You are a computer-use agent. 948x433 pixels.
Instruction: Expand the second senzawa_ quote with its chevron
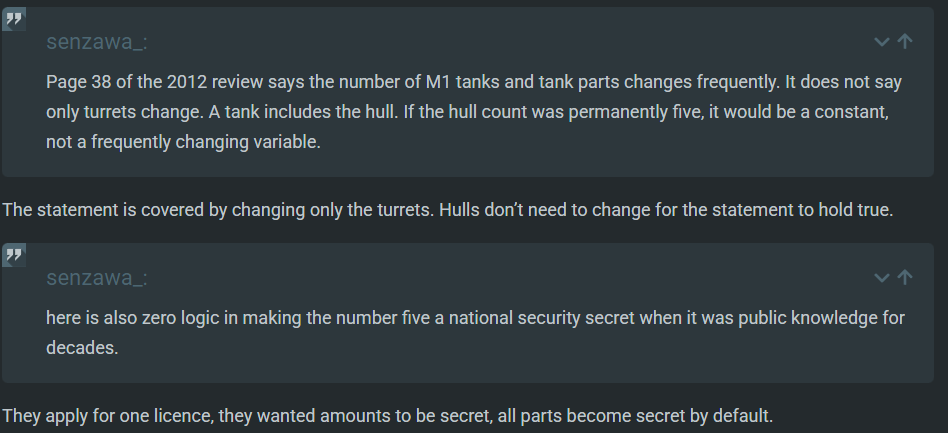881,277
